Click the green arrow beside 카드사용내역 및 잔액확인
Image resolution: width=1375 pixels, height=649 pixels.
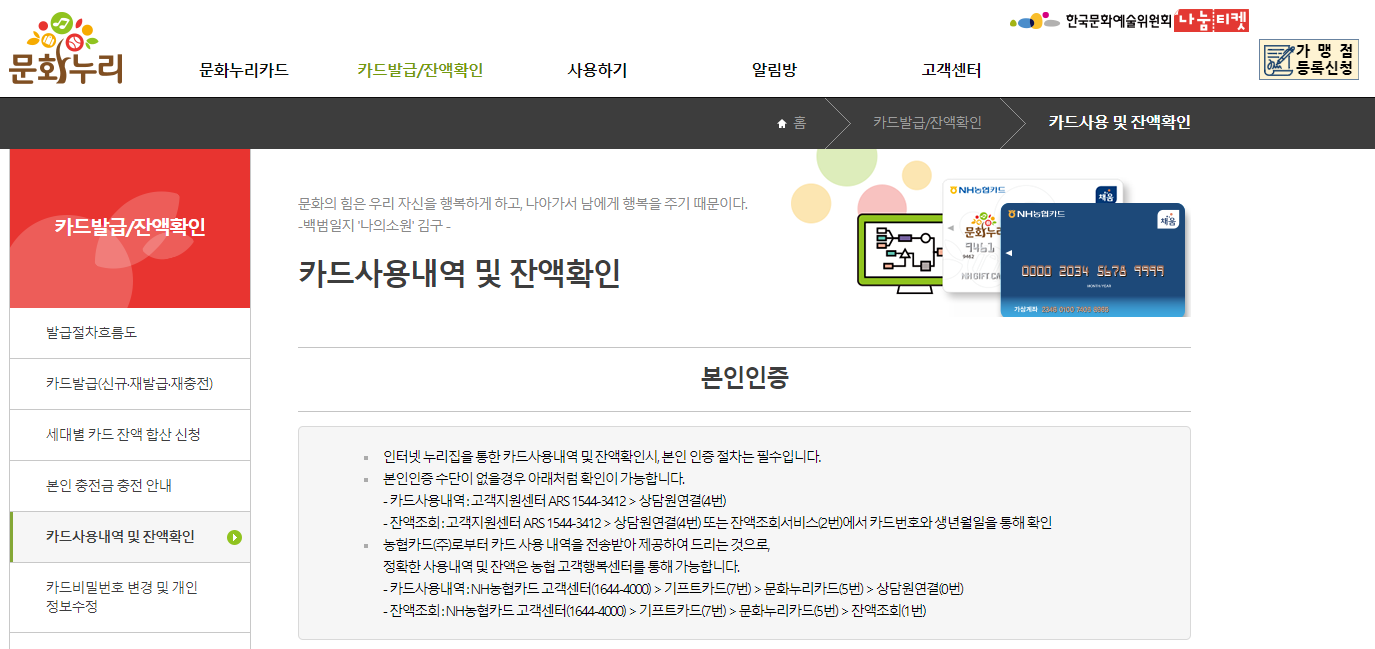(x=232, y=538)
